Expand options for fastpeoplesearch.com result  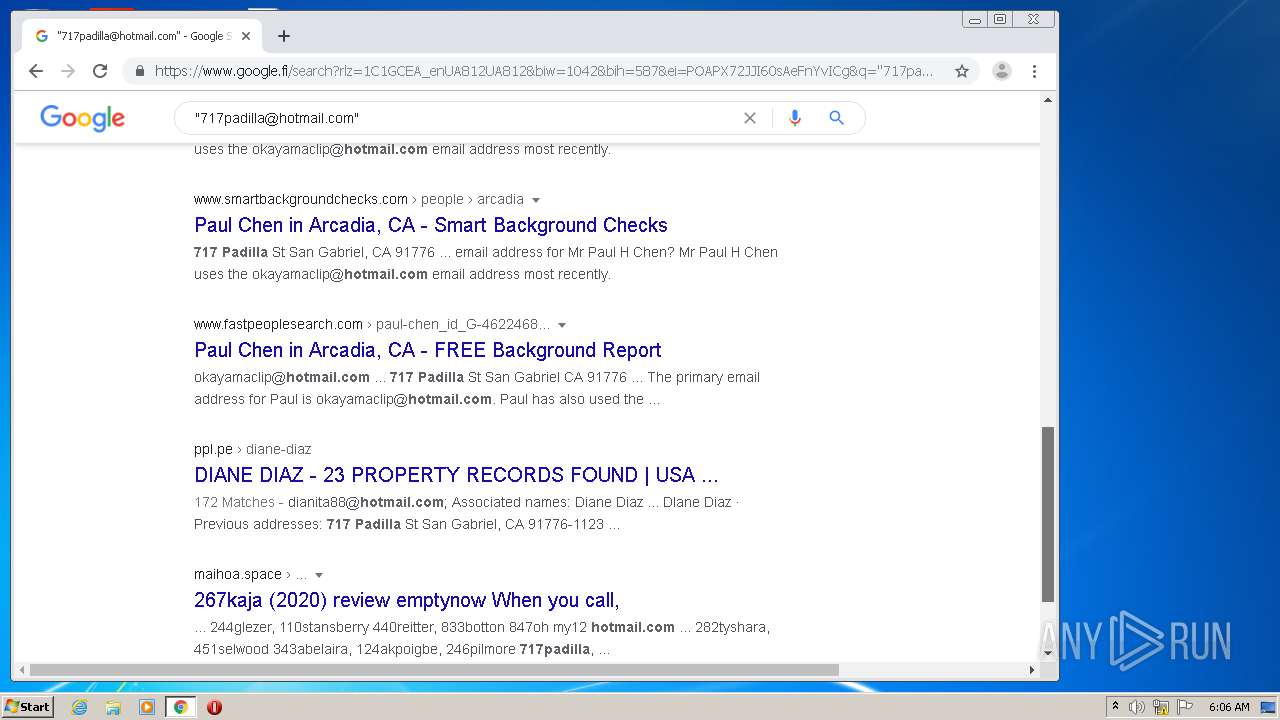pos(562,325)
